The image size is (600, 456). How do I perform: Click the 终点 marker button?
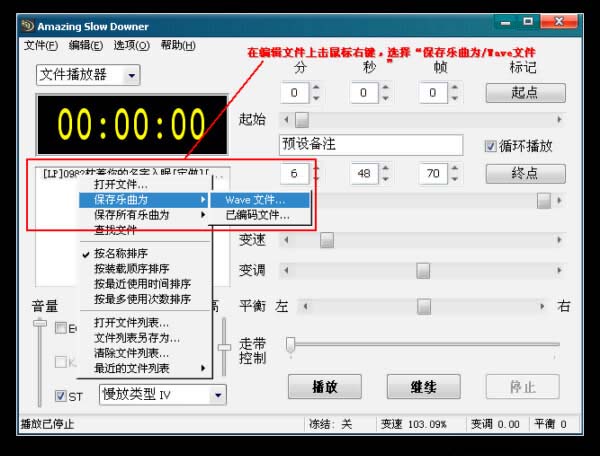click(525, 174)
